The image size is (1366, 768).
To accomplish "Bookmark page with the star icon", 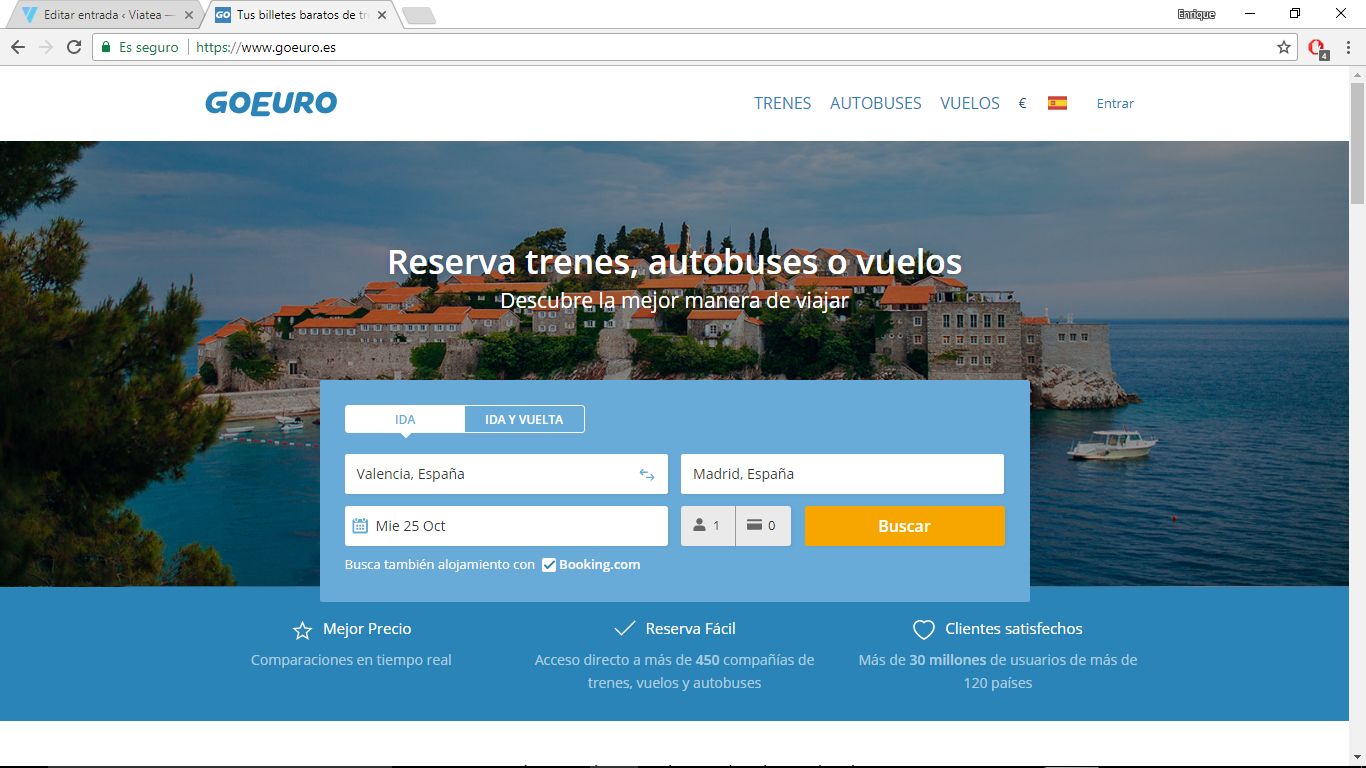I will point(1284,47).
